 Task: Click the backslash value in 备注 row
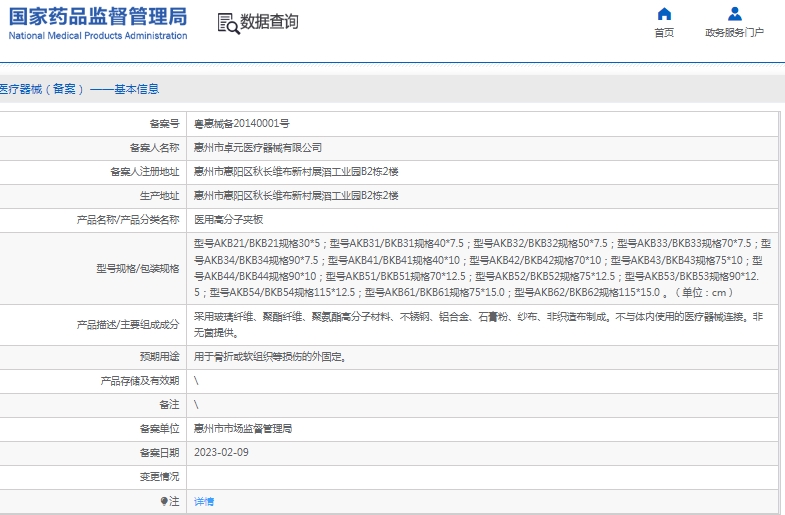point(196,404)
